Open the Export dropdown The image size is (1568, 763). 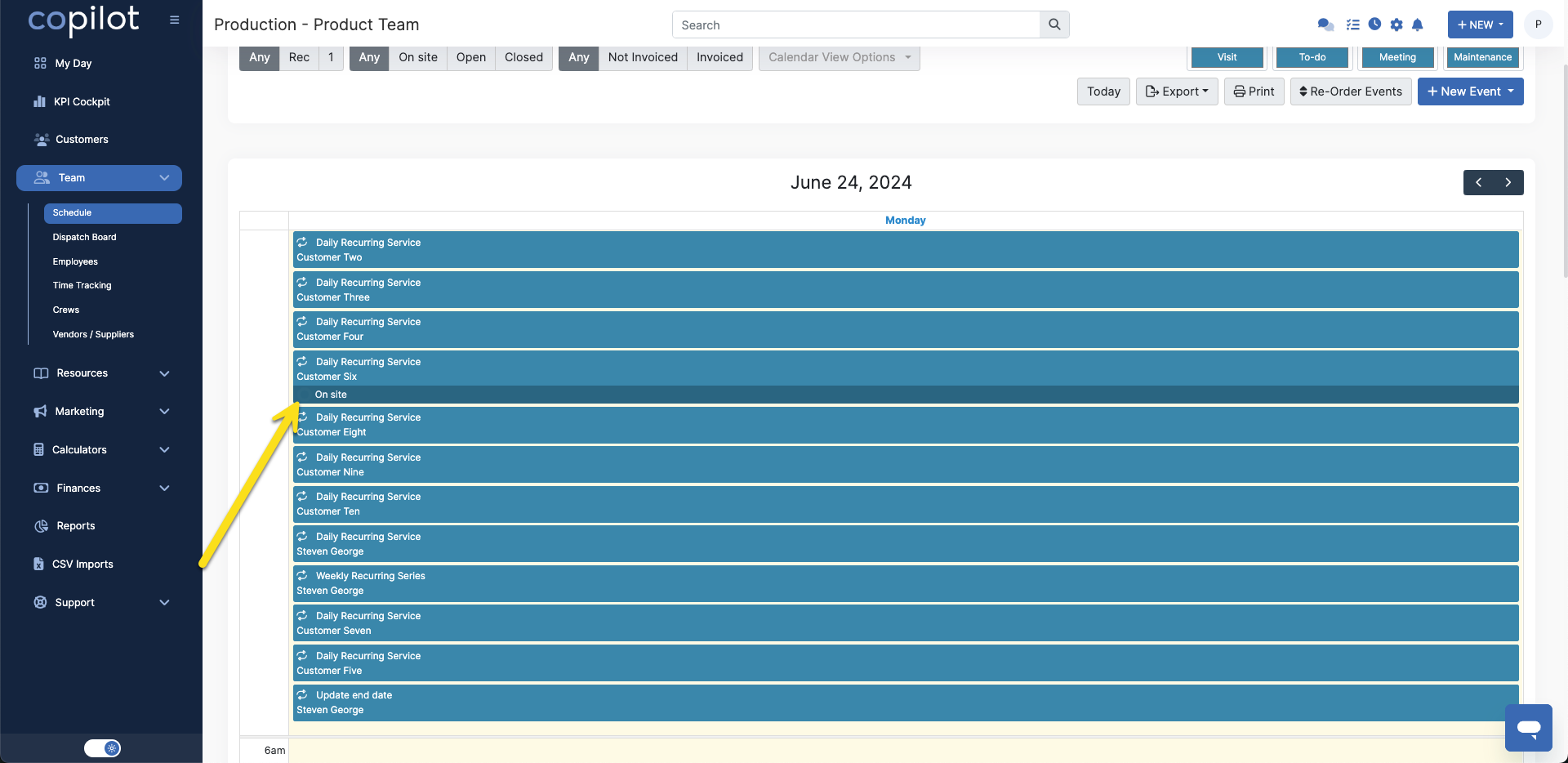pos(1177,91)
